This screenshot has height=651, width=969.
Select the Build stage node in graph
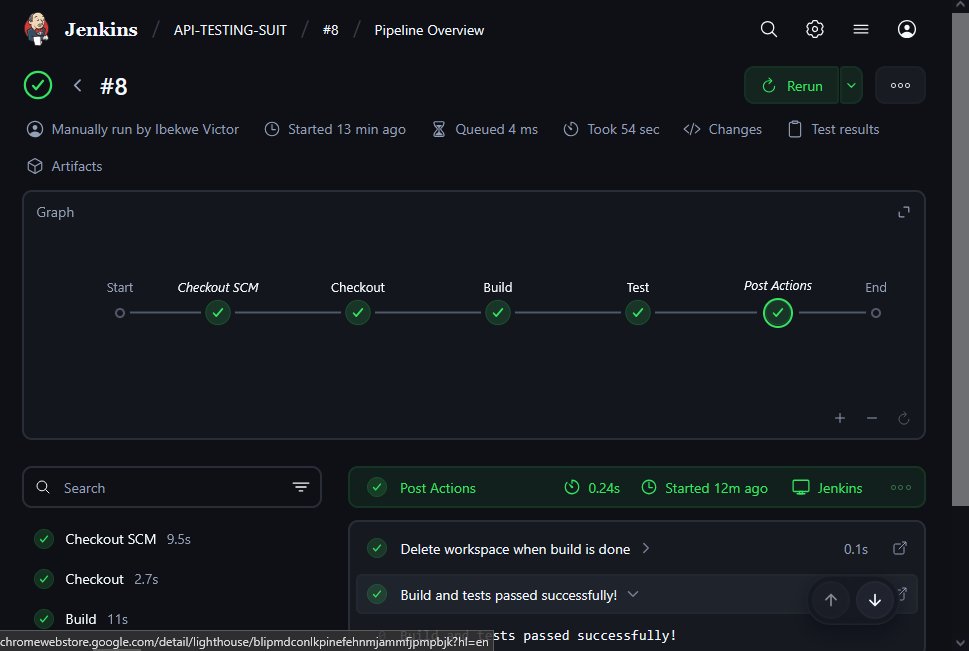click(497, 313)
